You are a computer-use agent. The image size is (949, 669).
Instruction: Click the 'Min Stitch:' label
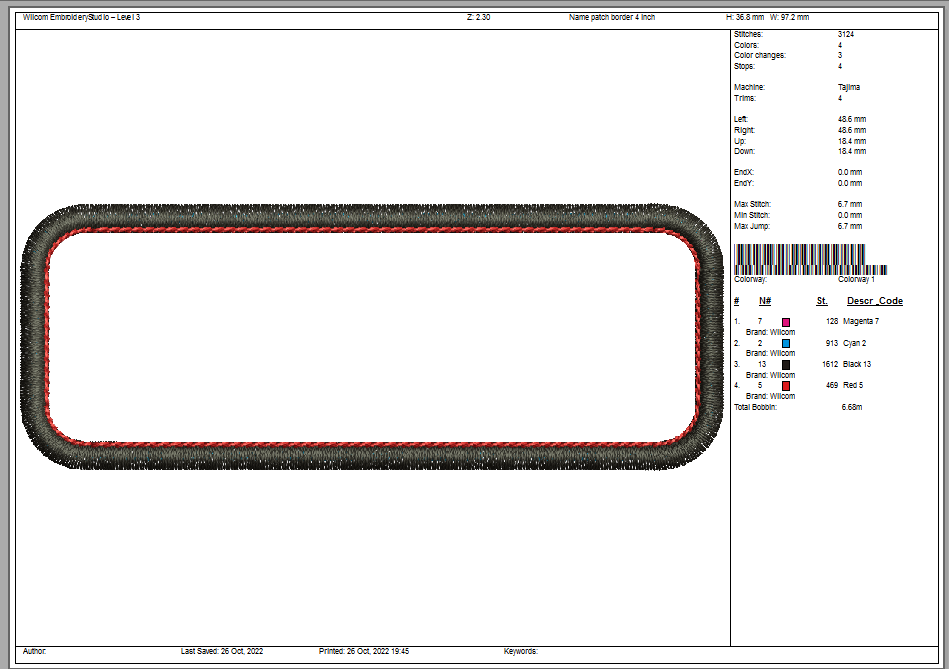(x=752, y=216)
